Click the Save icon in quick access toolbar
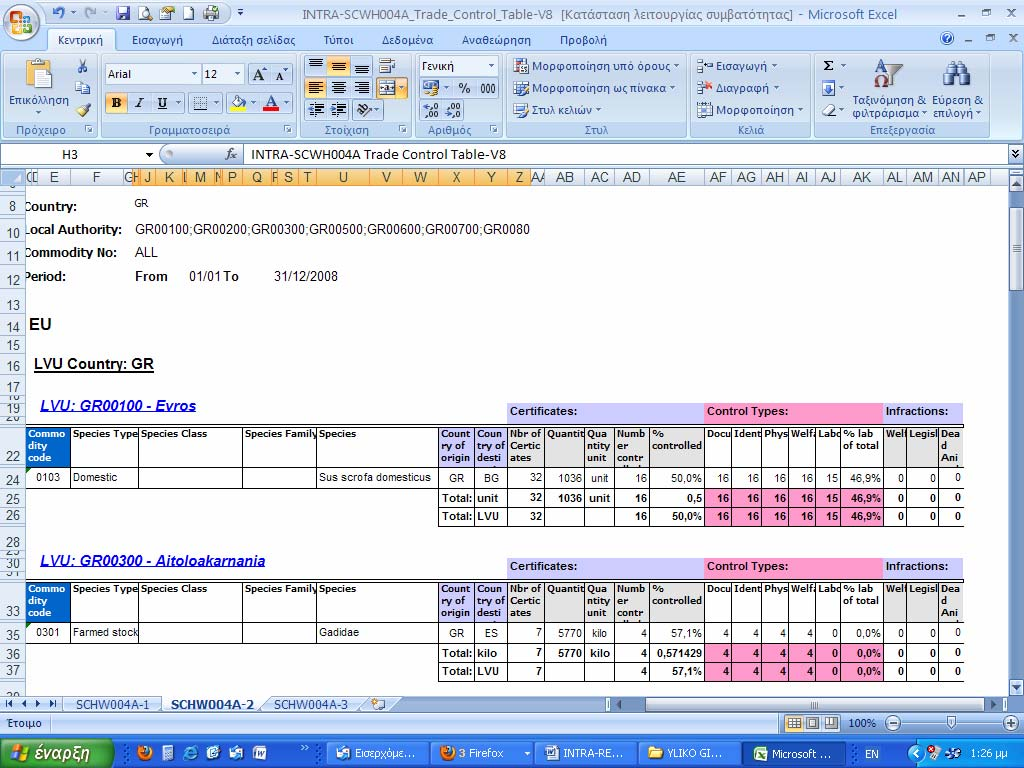The image size is (1024, 768). click(123, 12)
